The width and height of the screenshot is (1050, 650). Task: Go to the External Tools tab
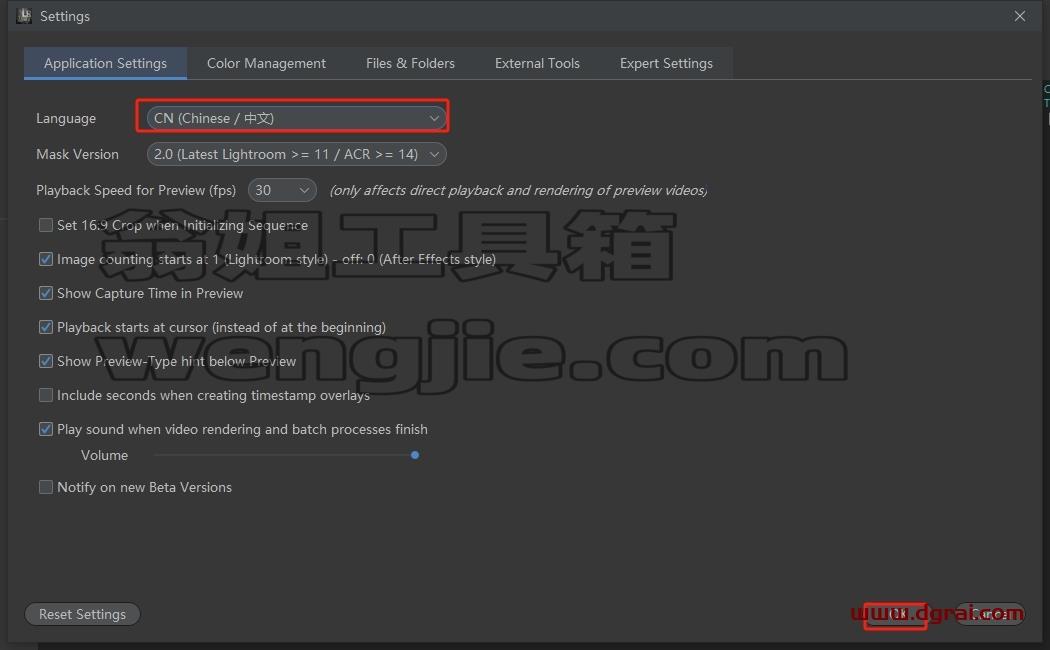(537, 63)
